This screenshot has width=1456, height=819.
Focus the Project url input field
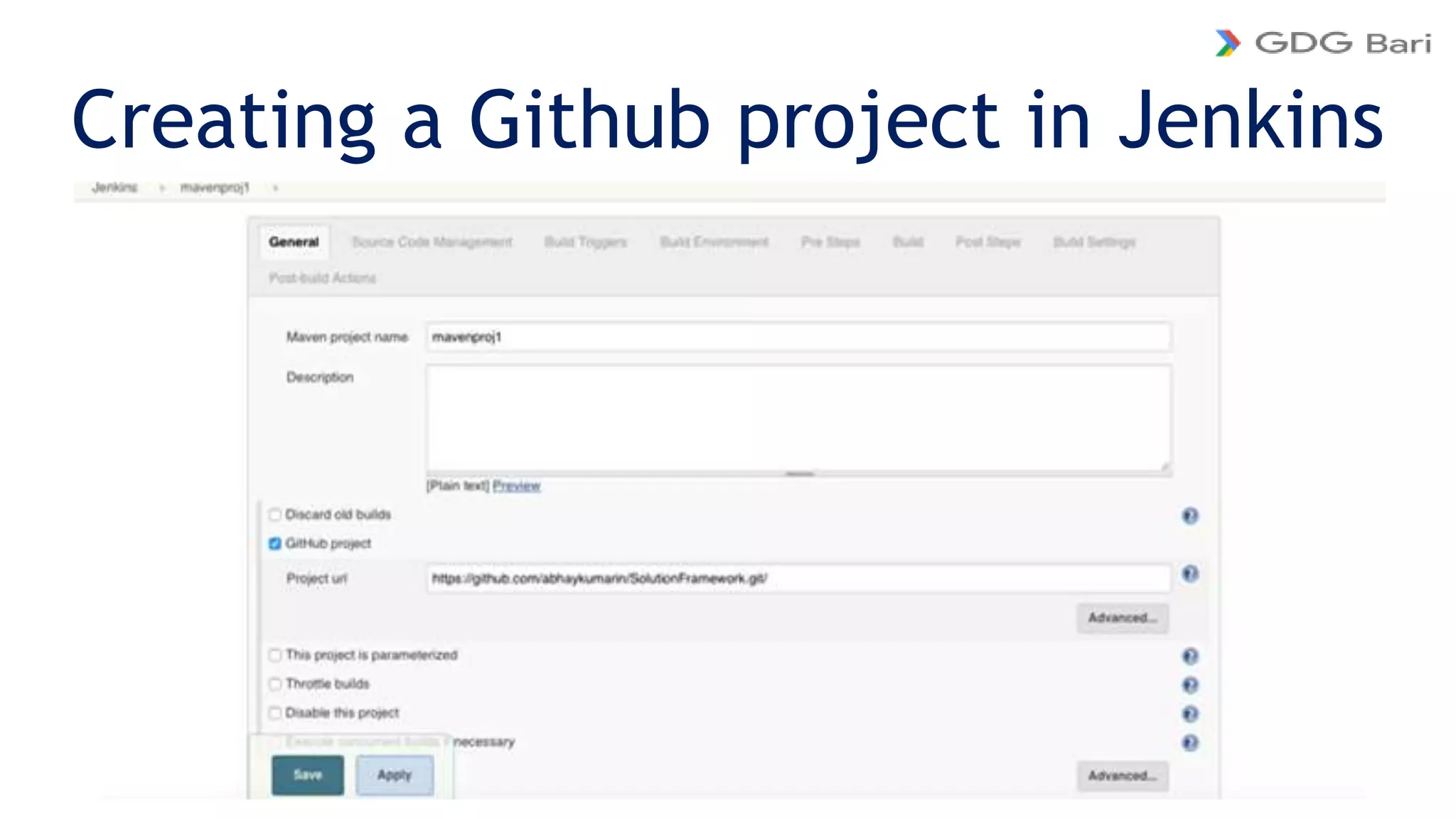[798, 579]
